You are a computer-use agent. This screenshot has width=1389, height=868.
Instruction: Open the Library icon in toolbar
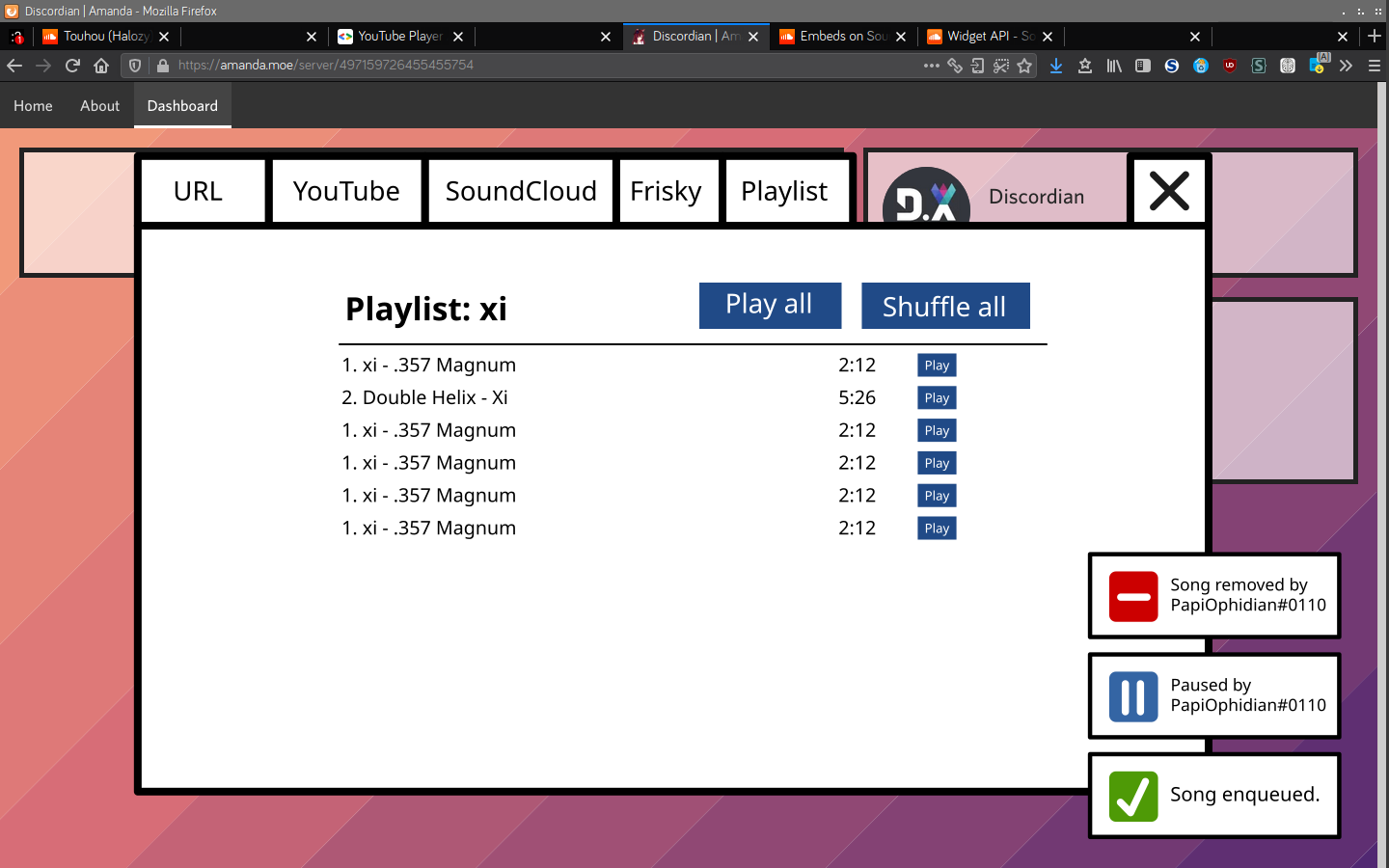coord(1114,66)
